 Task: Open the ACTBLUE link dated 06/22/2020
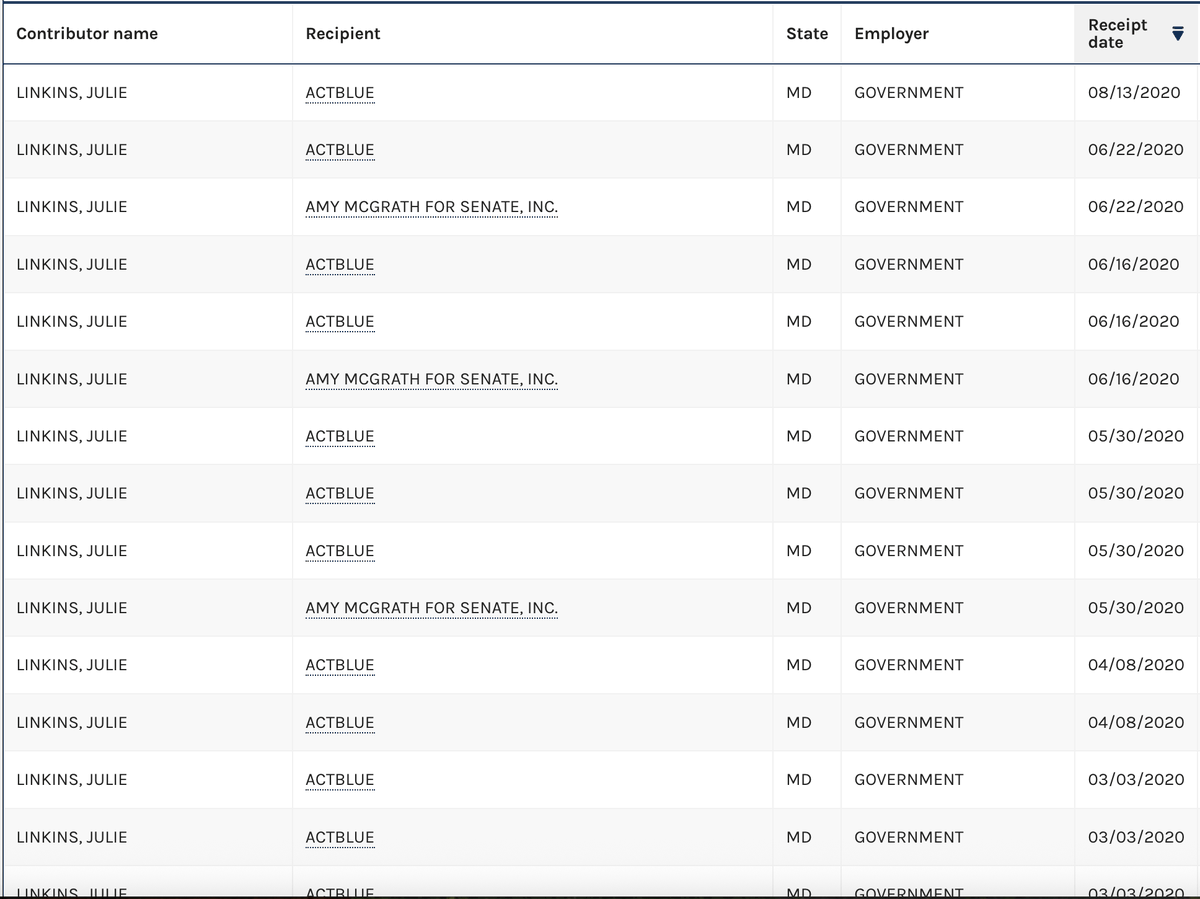tap(340, 150)
